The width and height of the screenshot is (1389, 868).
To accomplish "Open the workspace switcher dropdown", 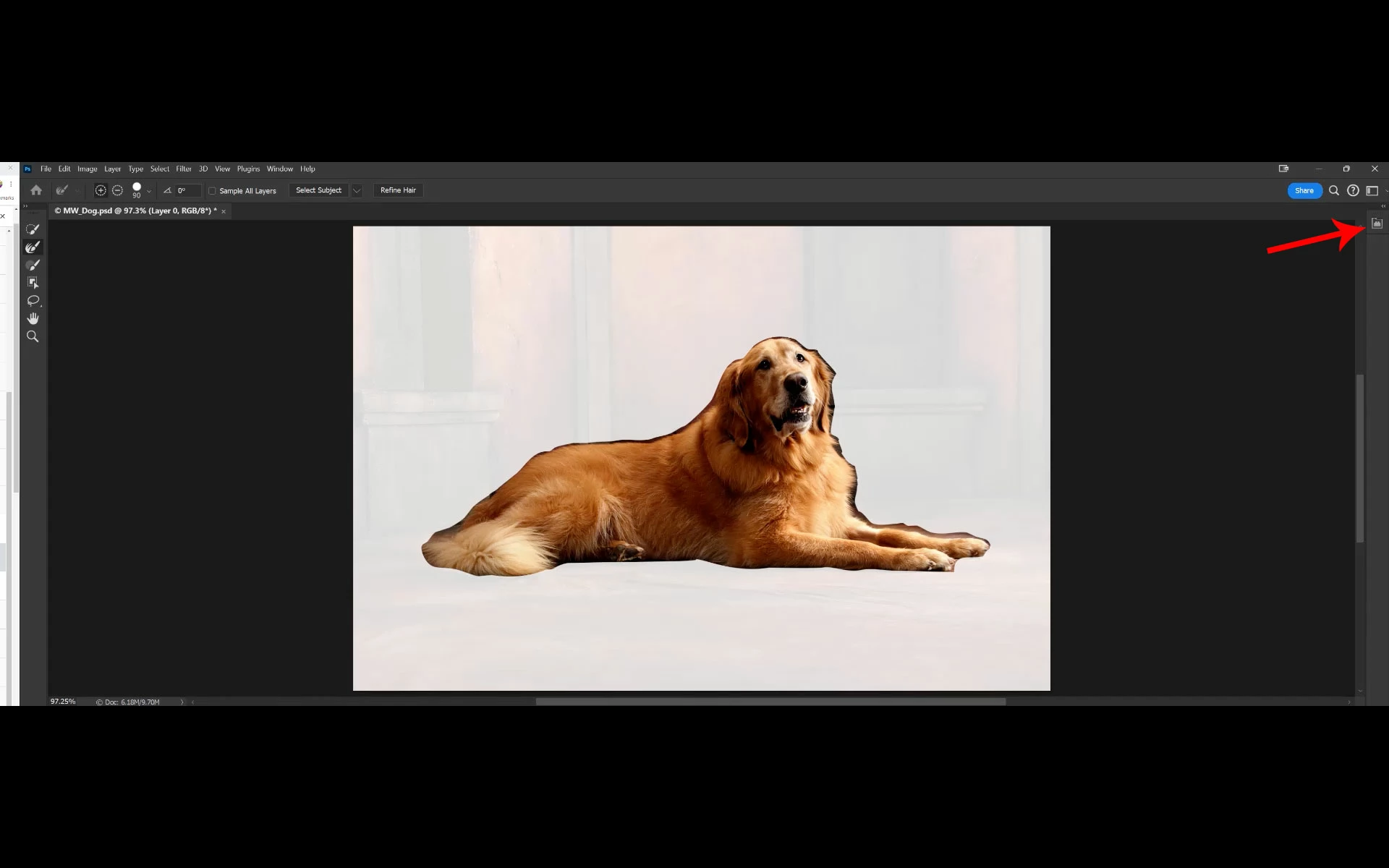I will click(1372, 190).
